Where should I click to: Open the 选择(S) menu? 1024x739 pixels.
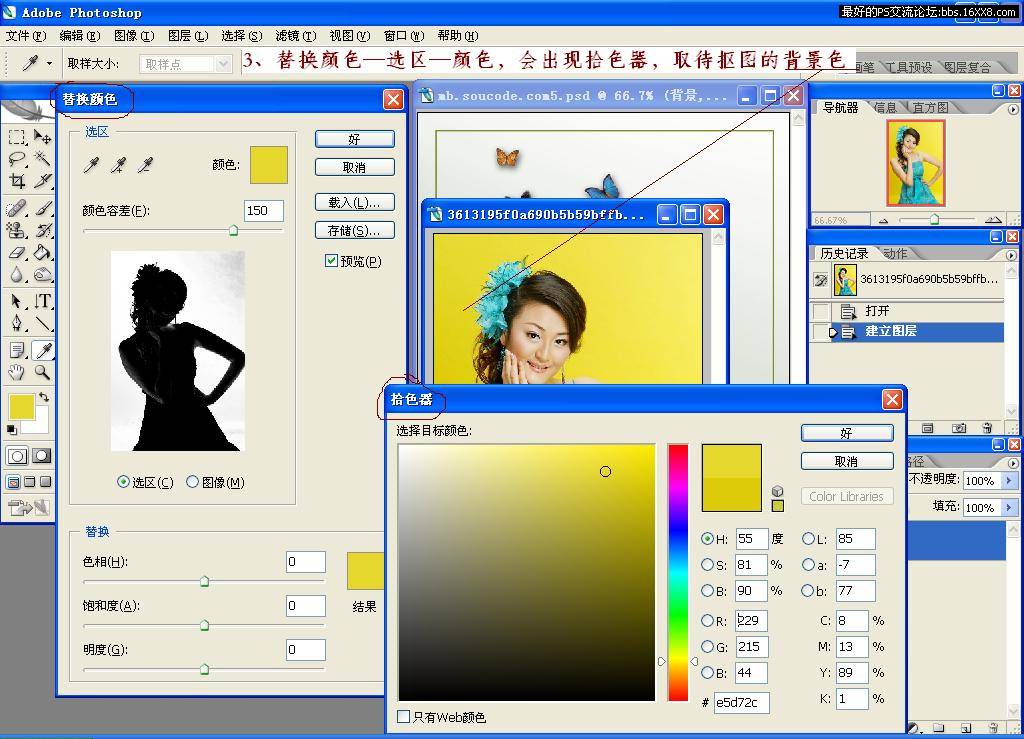pos(242,35)
